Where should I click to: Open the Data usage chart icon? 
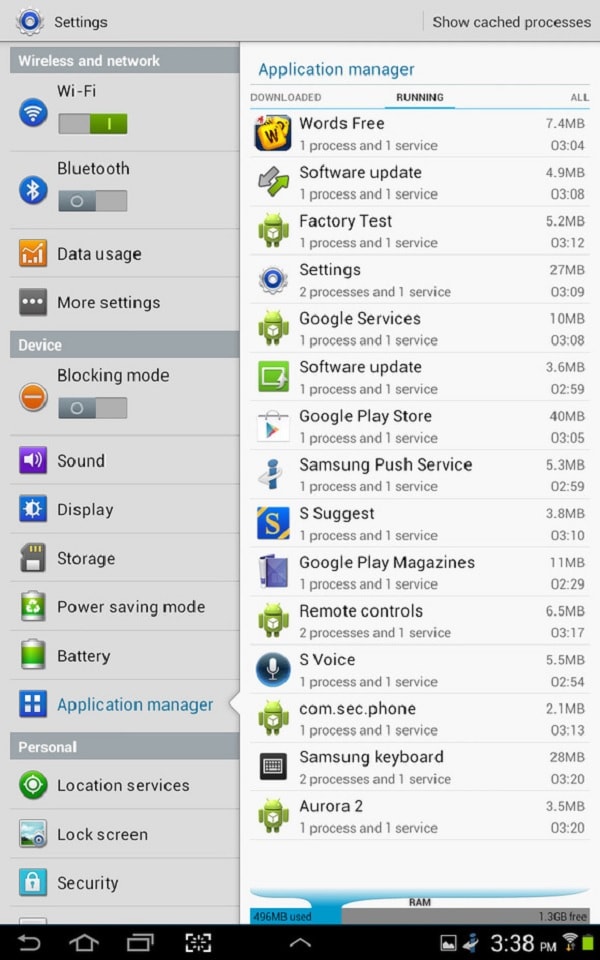pos(33,253)
